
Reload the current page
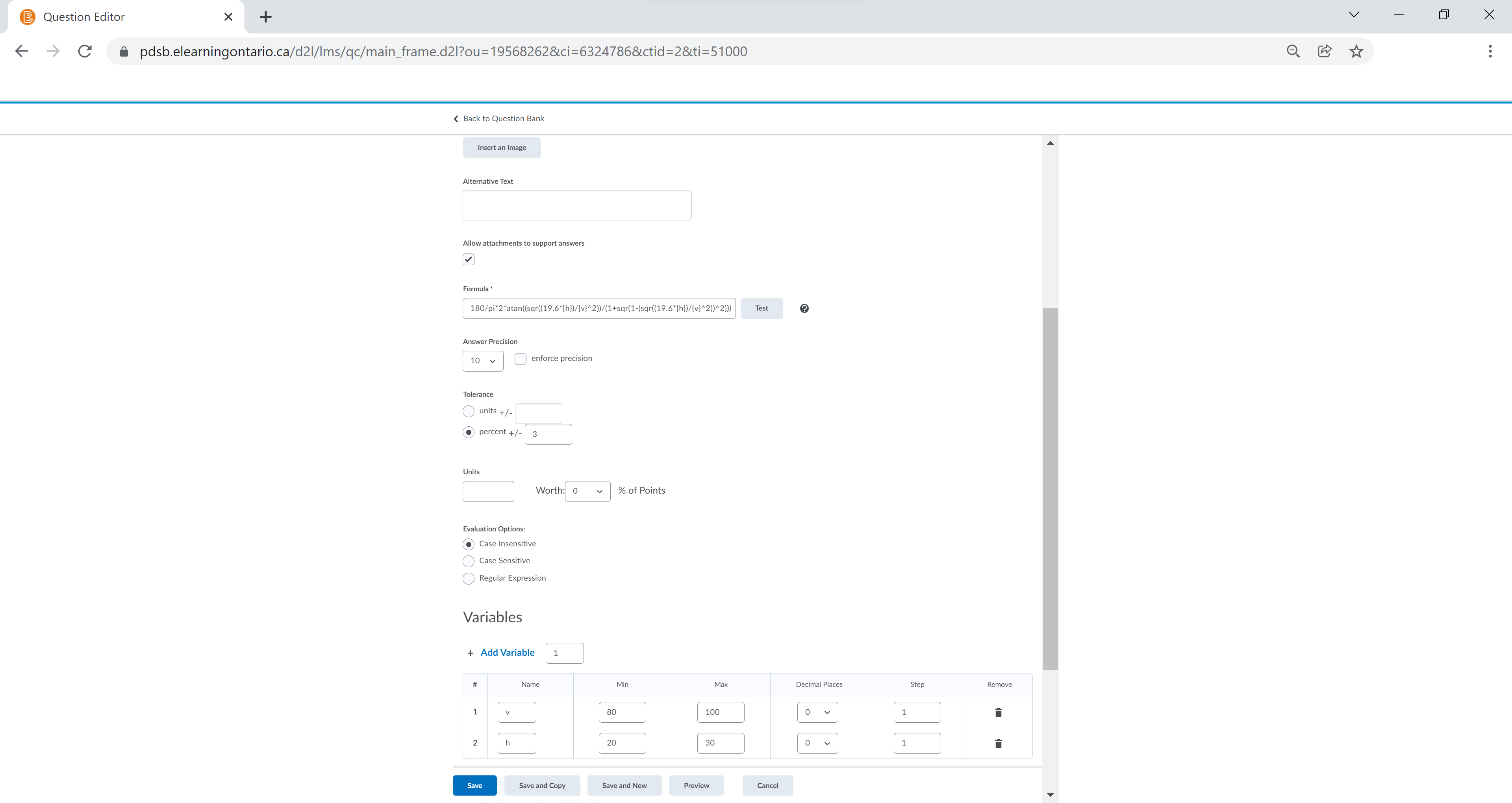tap(85, 51)
